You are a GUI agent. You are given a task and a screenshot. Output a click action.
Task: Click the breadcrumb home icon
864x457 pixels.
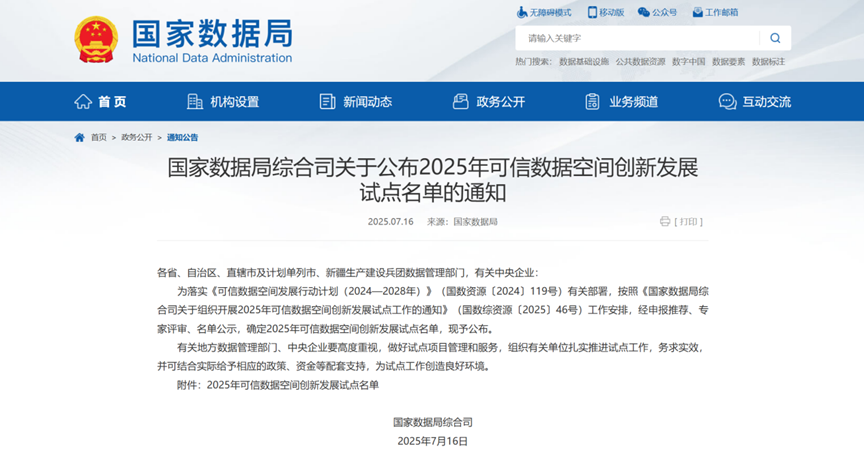79,137
